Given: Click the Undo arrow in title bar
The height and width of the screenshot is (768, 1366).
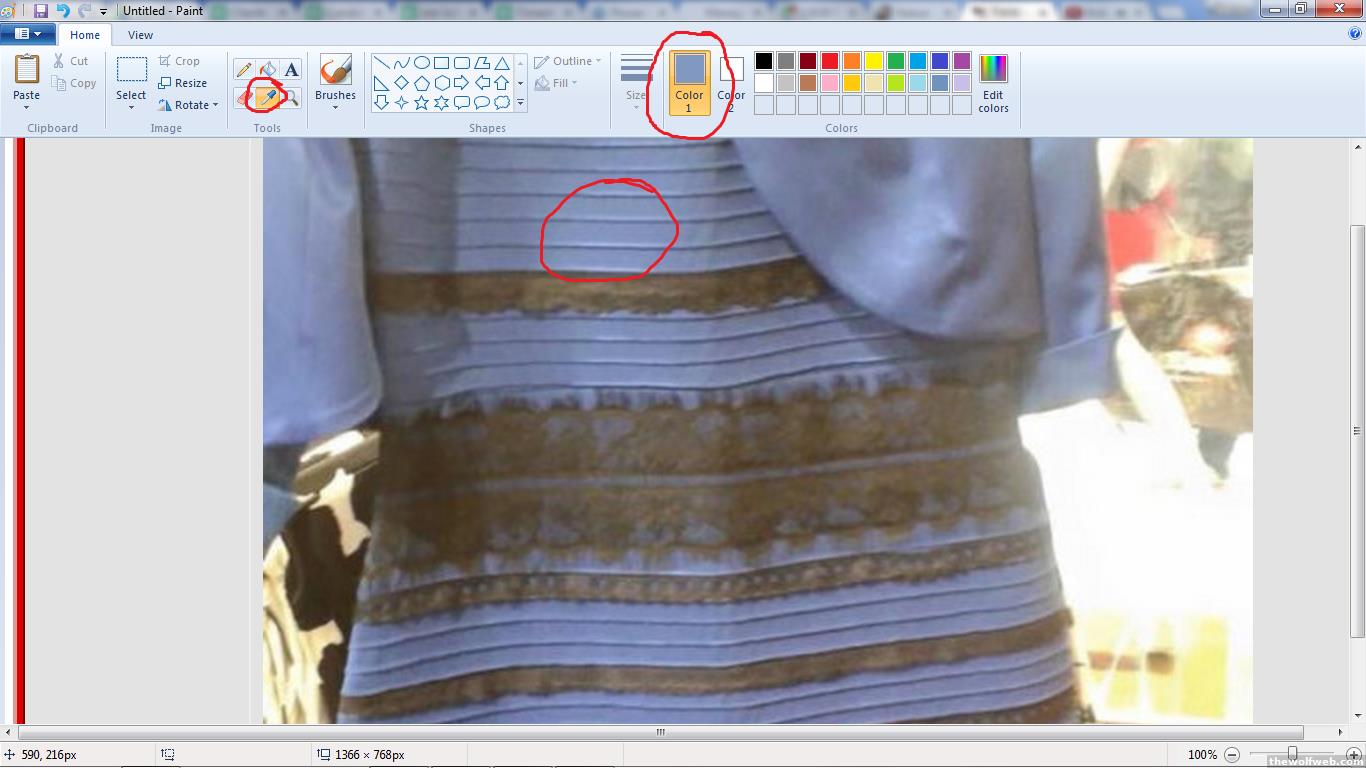Looking at the screenshot, I should (x=62, y=10).
